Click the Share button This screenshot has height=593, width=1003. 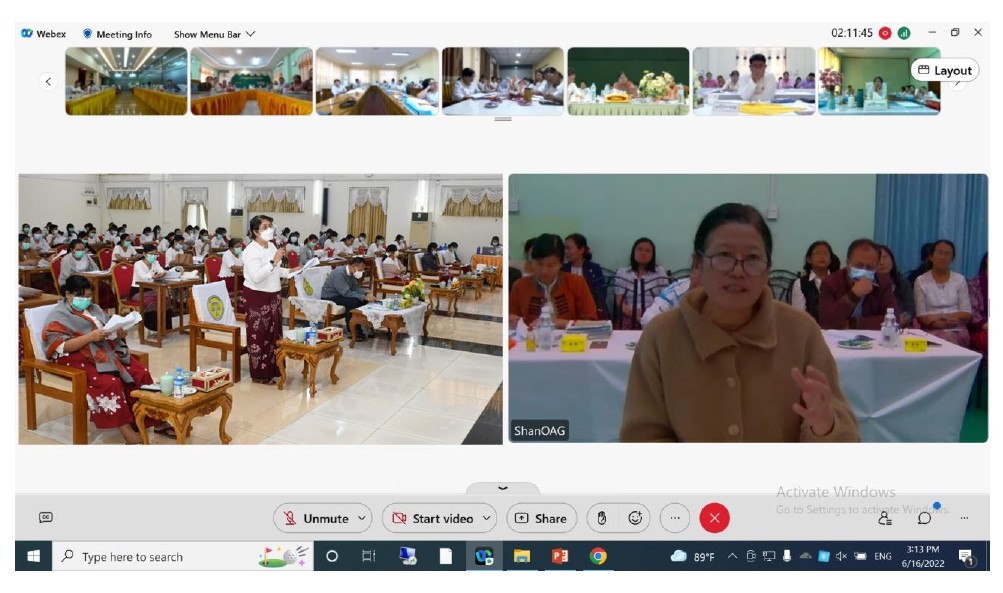541,518
